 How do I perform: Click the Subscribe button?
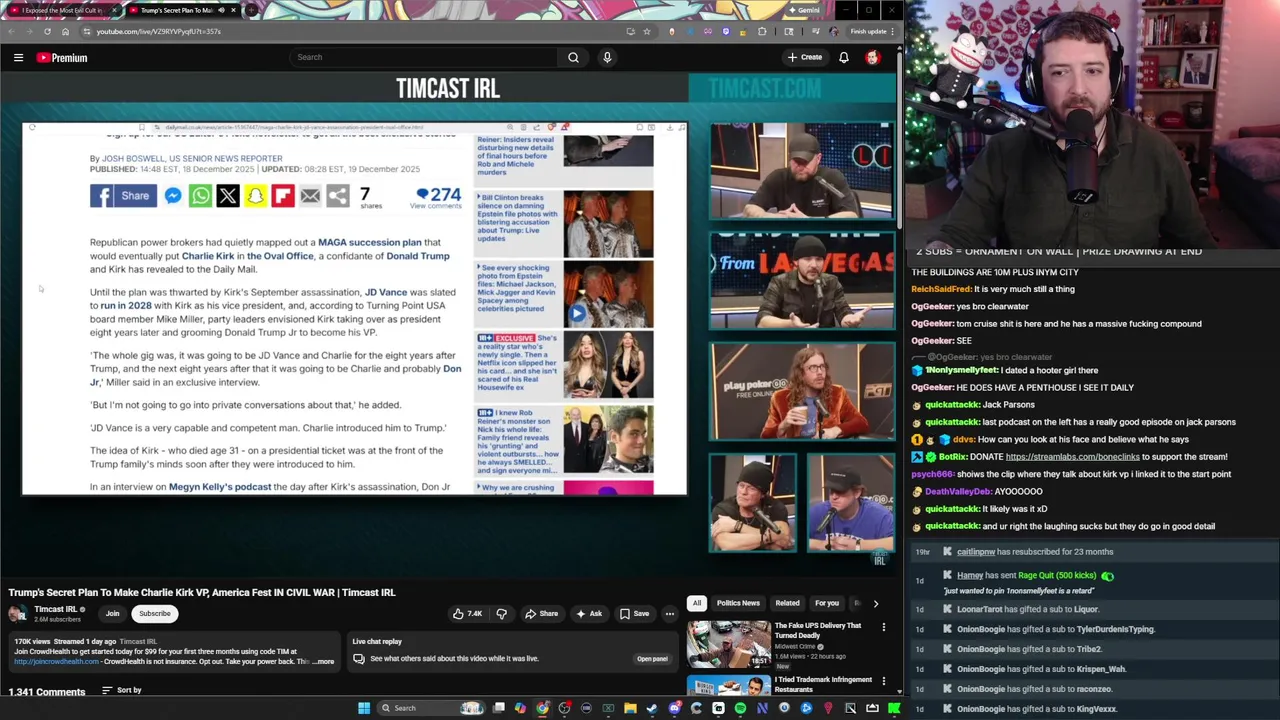(x=155, y=614)
